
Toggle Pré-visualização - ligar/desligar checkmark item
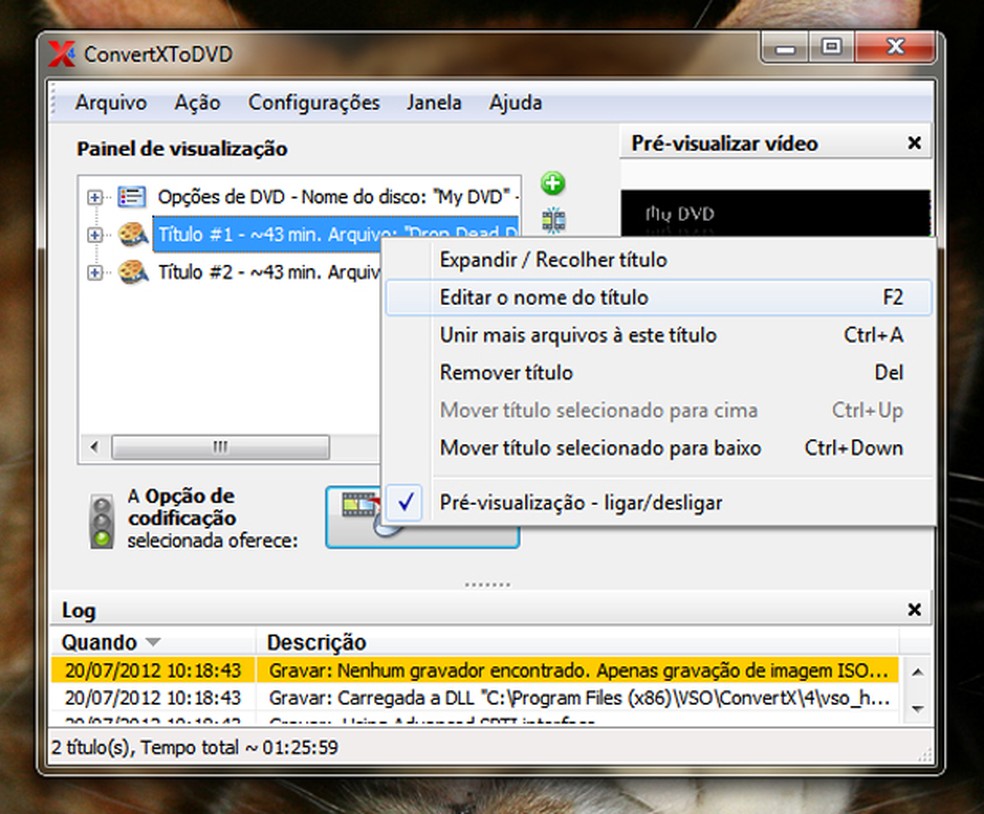click(658, 502)
